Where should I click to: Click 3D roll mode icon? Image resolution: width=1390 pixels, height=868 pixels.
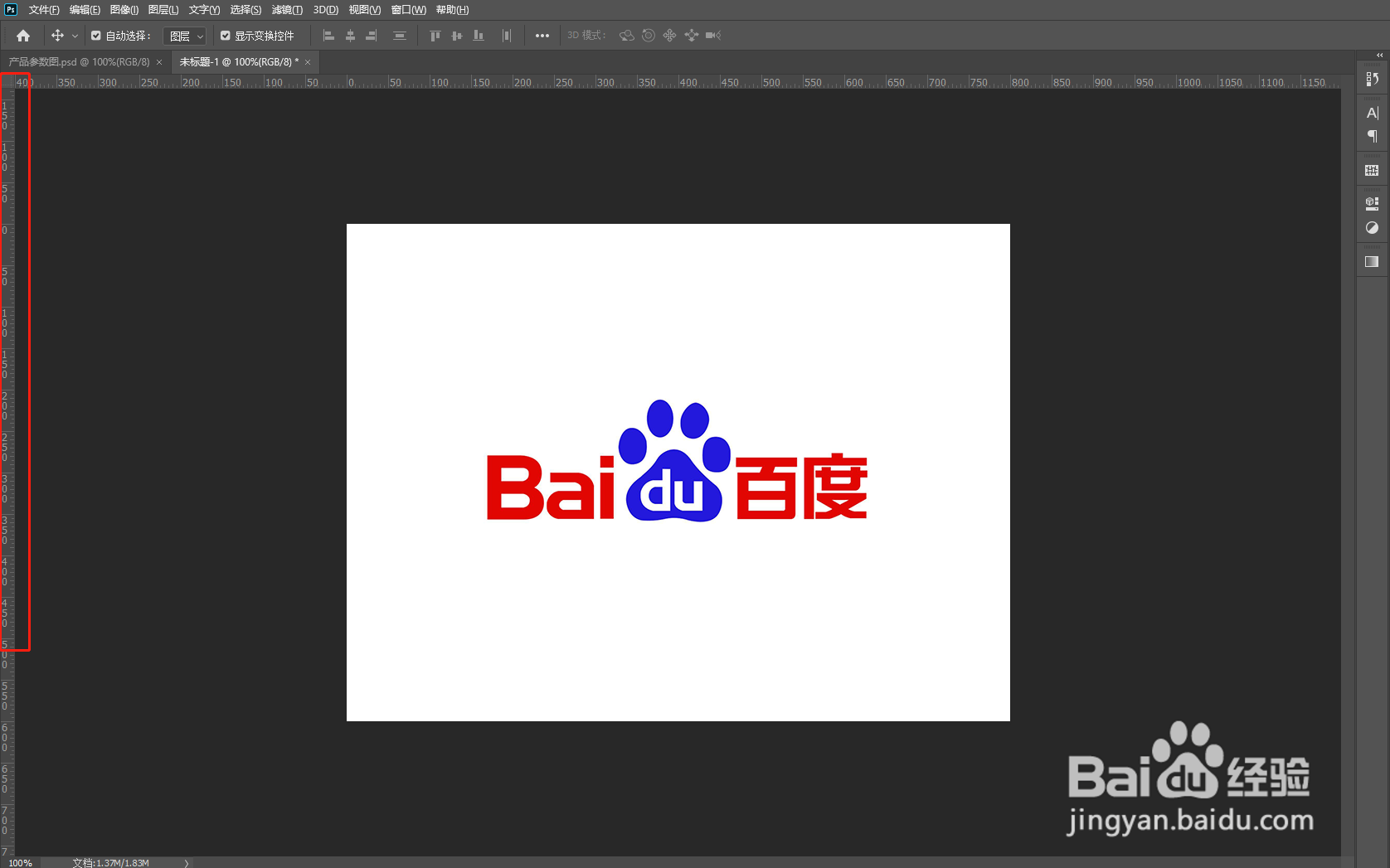point(649,36)
